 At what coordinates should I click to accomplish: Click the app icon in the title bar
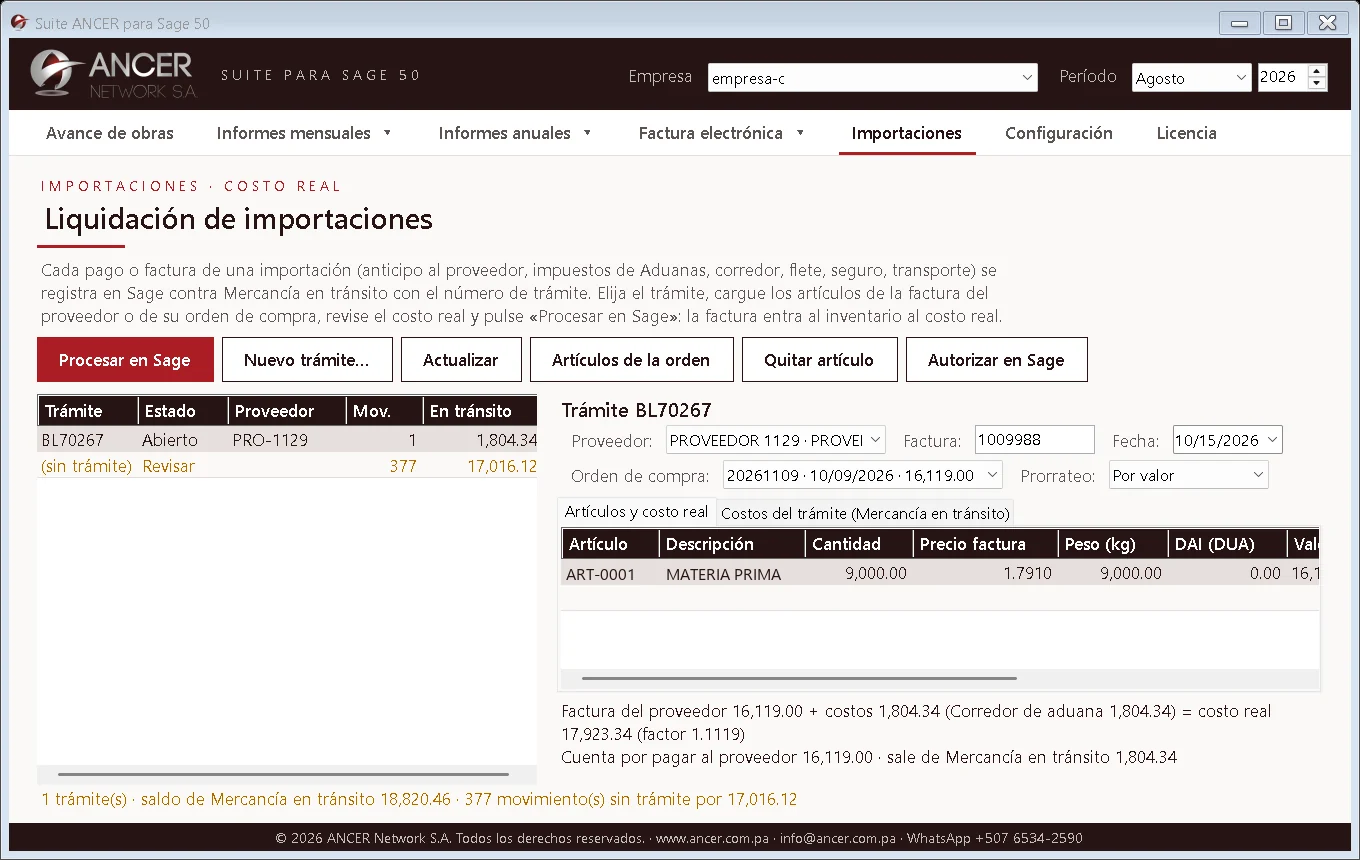point(19,23)
